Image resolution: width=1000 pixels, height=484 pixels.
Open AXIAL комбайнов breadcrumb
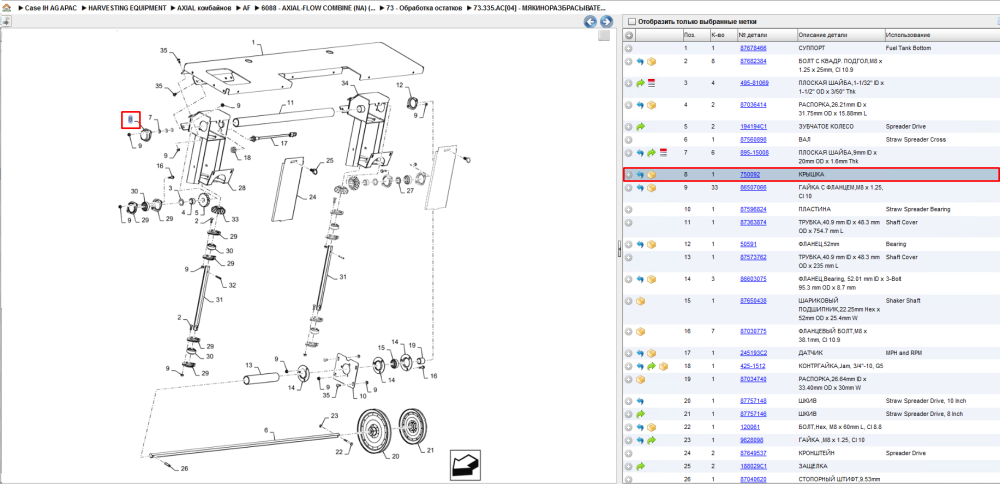205,8
